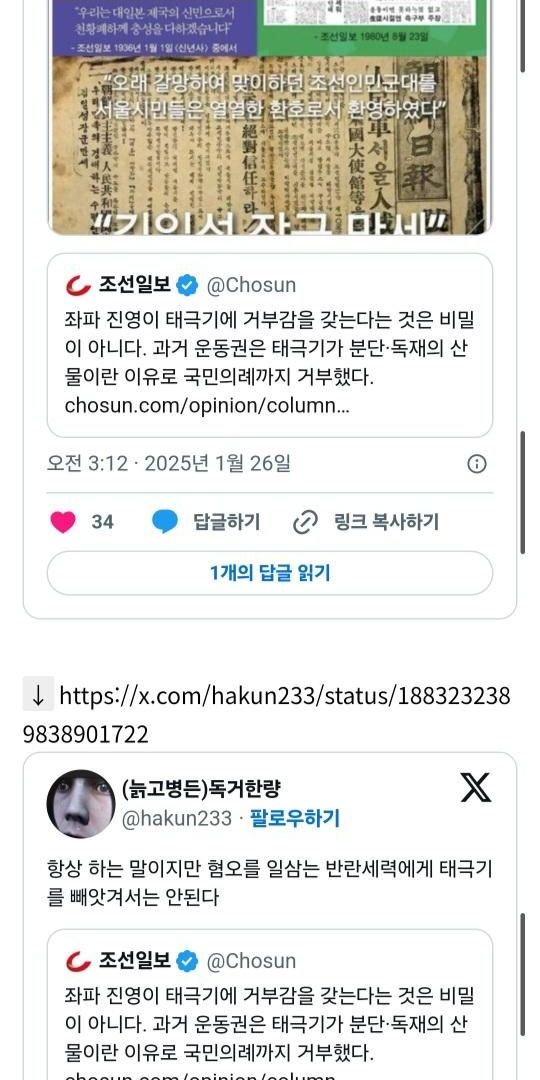Click the @hakun233 handle
The width and height of the screenshot is (540, 1080).
tap(176, 818)
